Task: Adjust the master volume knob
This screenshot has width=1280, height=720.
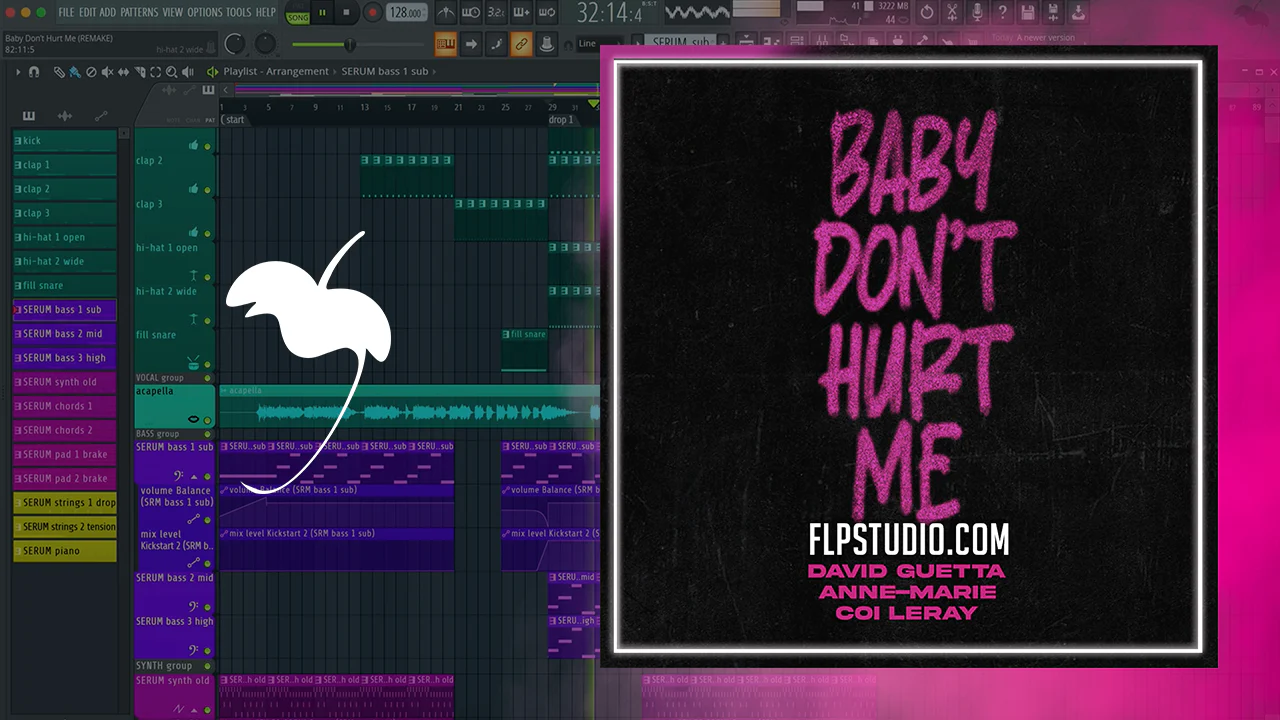Action: (x=235, y=44)
